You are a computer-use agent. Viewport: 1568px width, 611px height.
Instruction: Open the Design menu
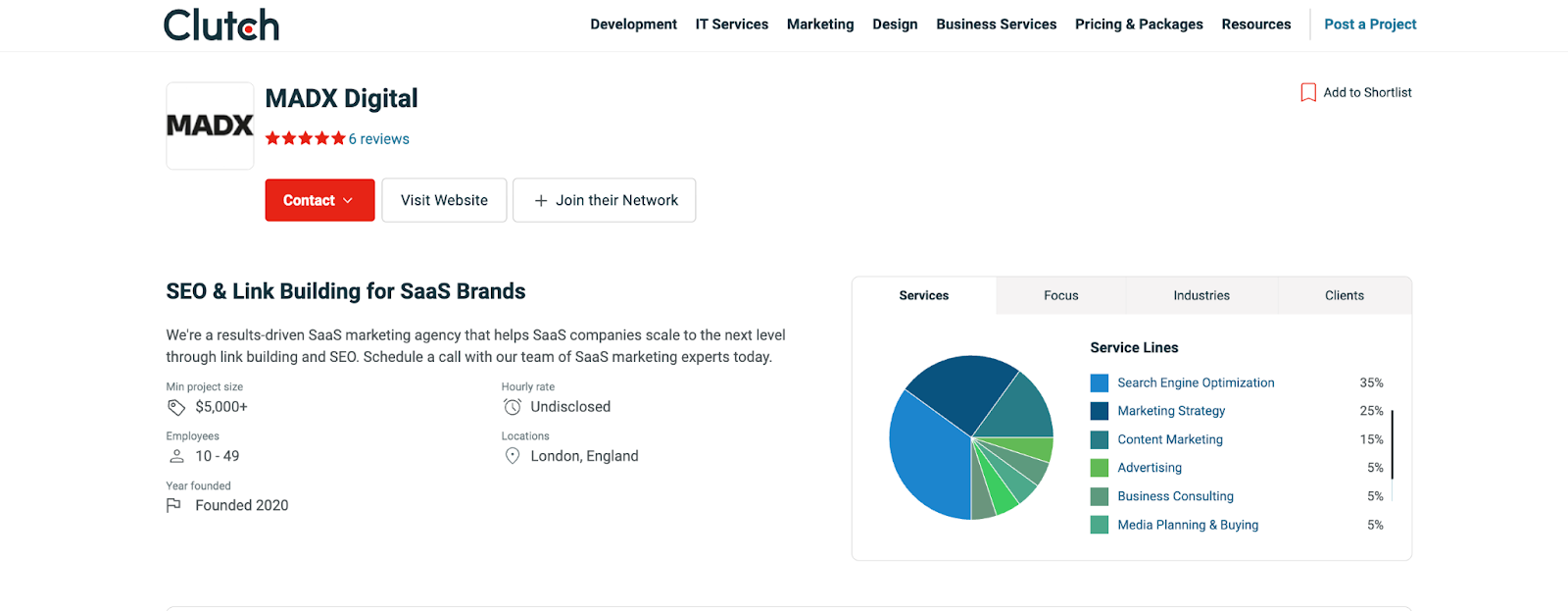(895, 25)
